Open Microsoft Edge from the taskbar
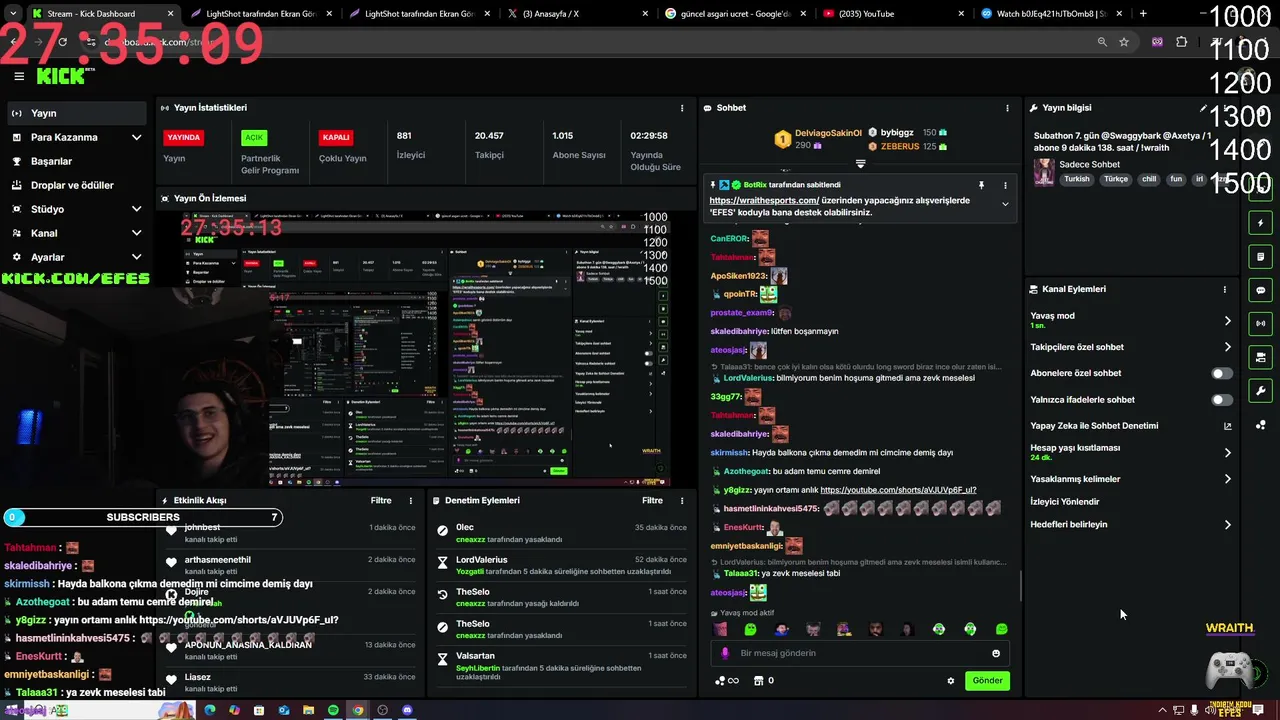The height and width of the screenshot is (720, 1280). 210,710
